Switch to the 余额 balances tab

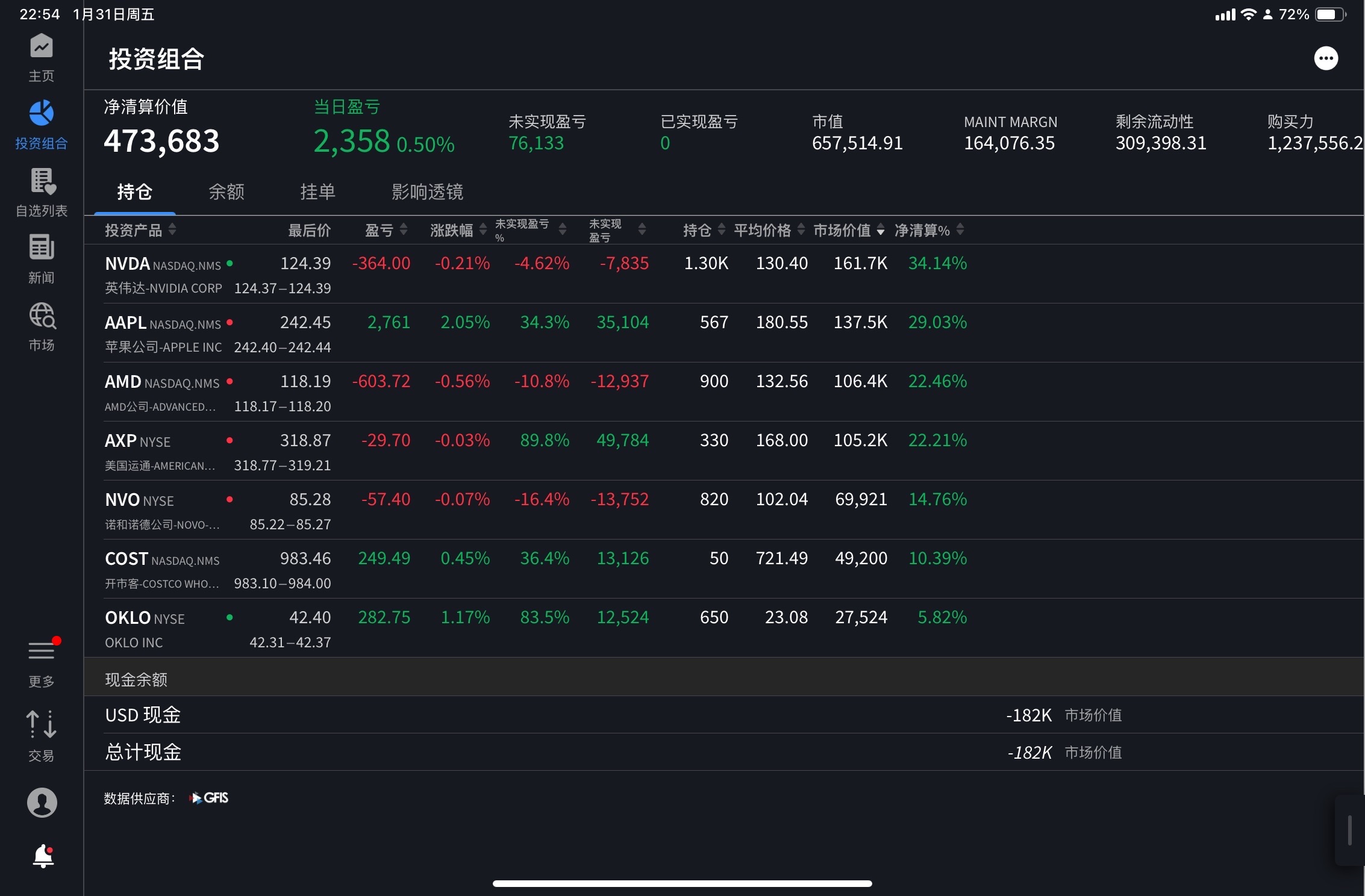pyautogui.click(x=226, y=192)
